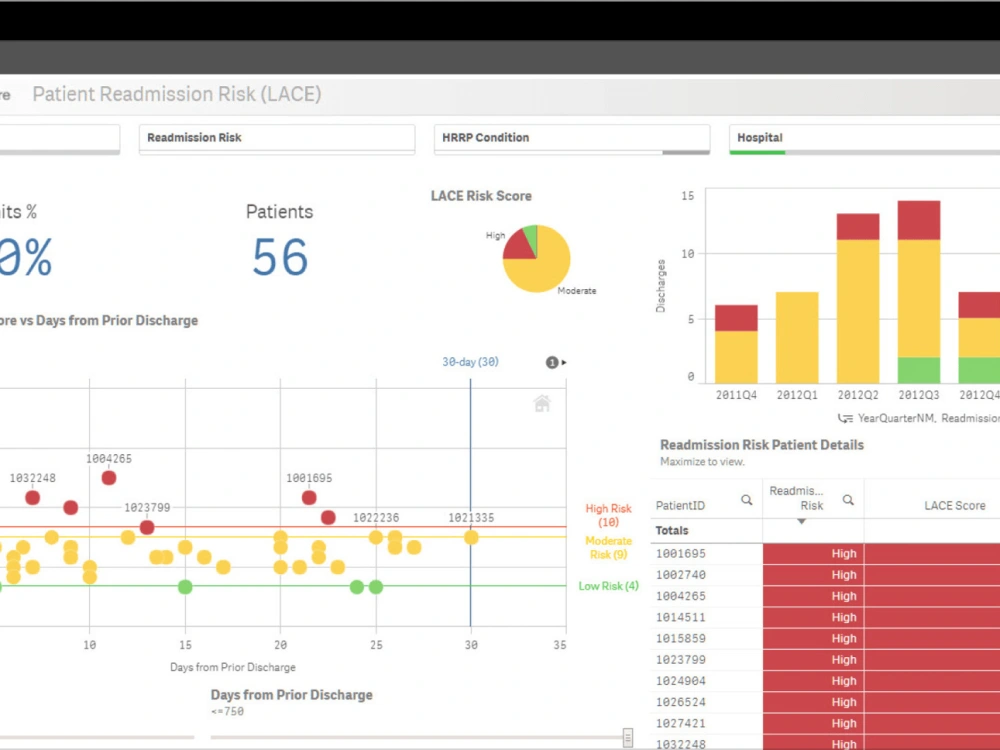Click the Moderate Risk (9) reference label
The image size is (1000, 750).
(608, 548)
